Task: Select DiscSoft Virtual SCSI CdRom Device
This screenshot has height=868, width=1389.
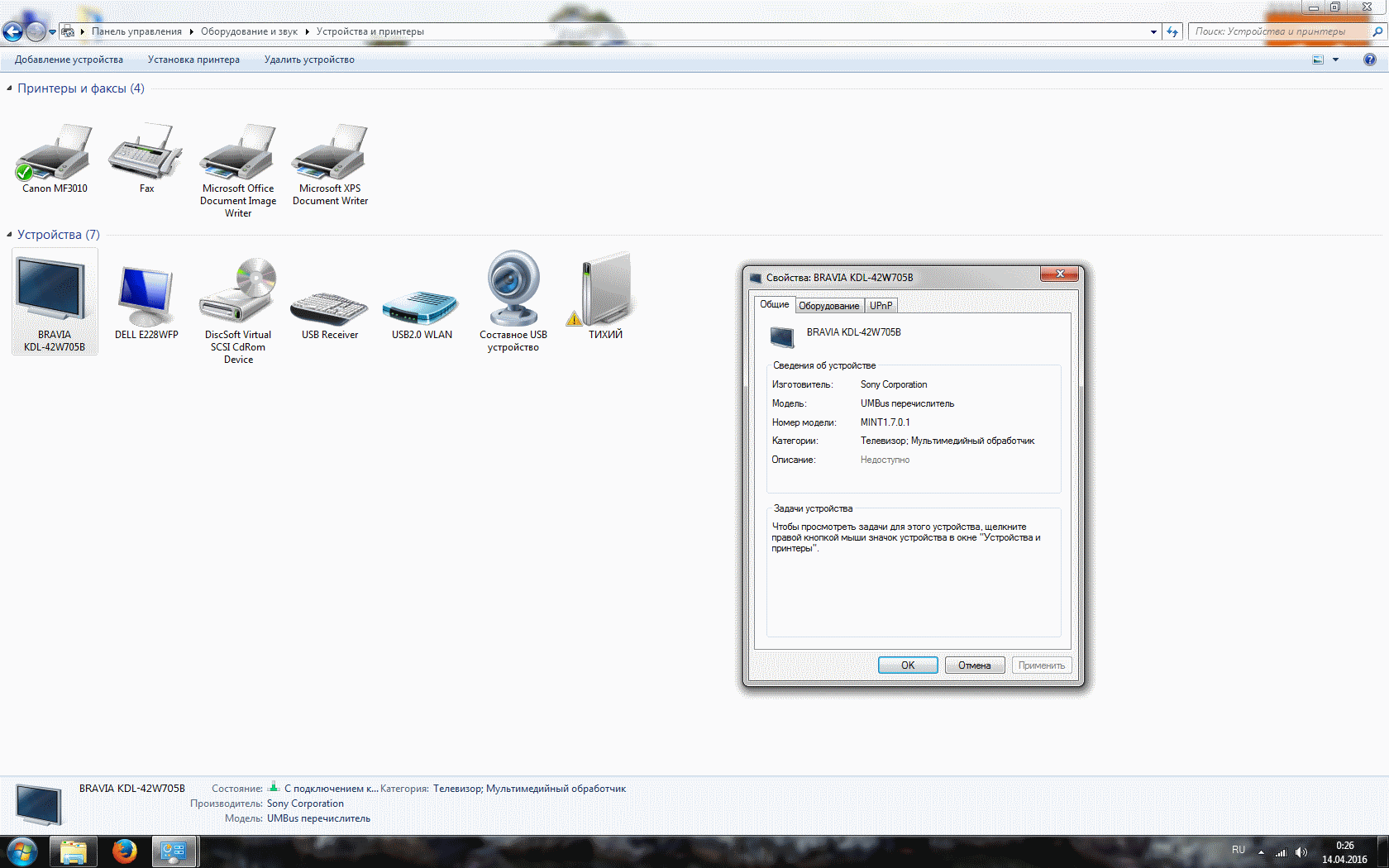Action: (x=238, y=289)
